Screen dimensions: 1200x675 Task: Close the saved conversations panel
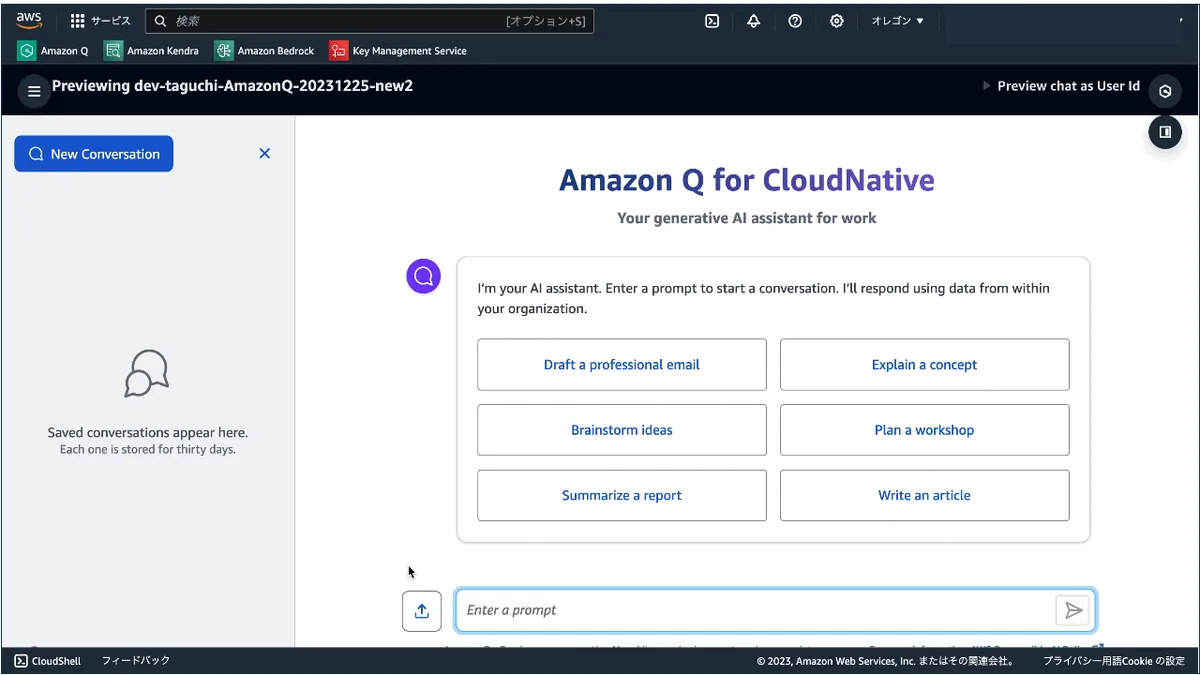(x=265, y=154)
